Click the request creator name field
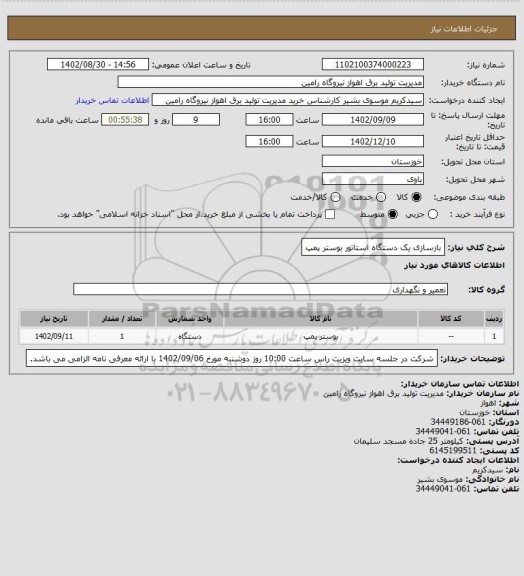The image size is (524, 576). 288,100
